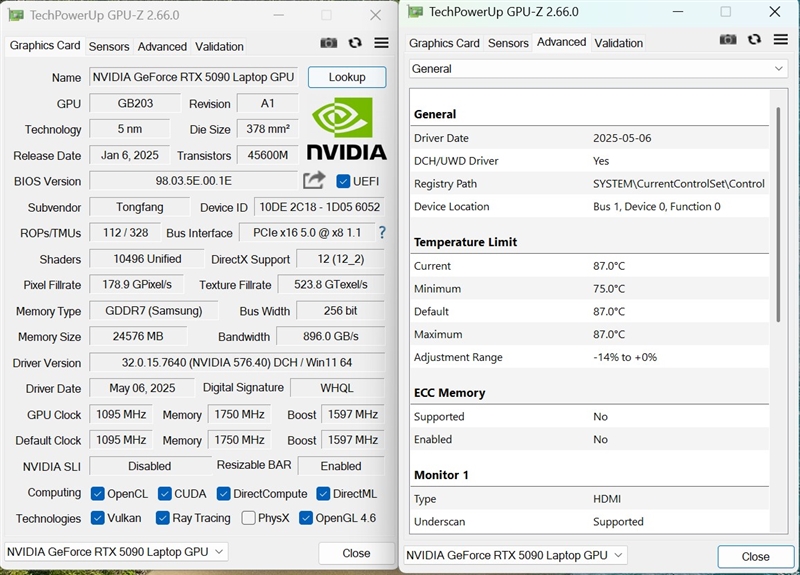
Task: Click the Bus Interface question mark icon
Action: tap(381, 232)
